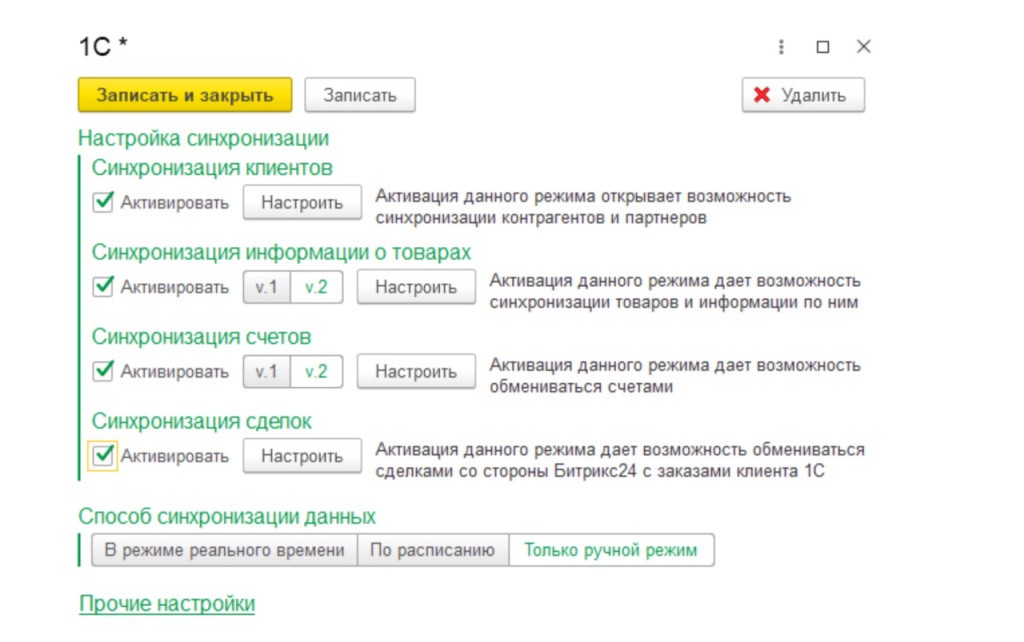This screenshot has height=642, width=1024.
Task: Select v.2 under Синхронизация счетов
Action: pyautogui.click(x=316, y=371)
